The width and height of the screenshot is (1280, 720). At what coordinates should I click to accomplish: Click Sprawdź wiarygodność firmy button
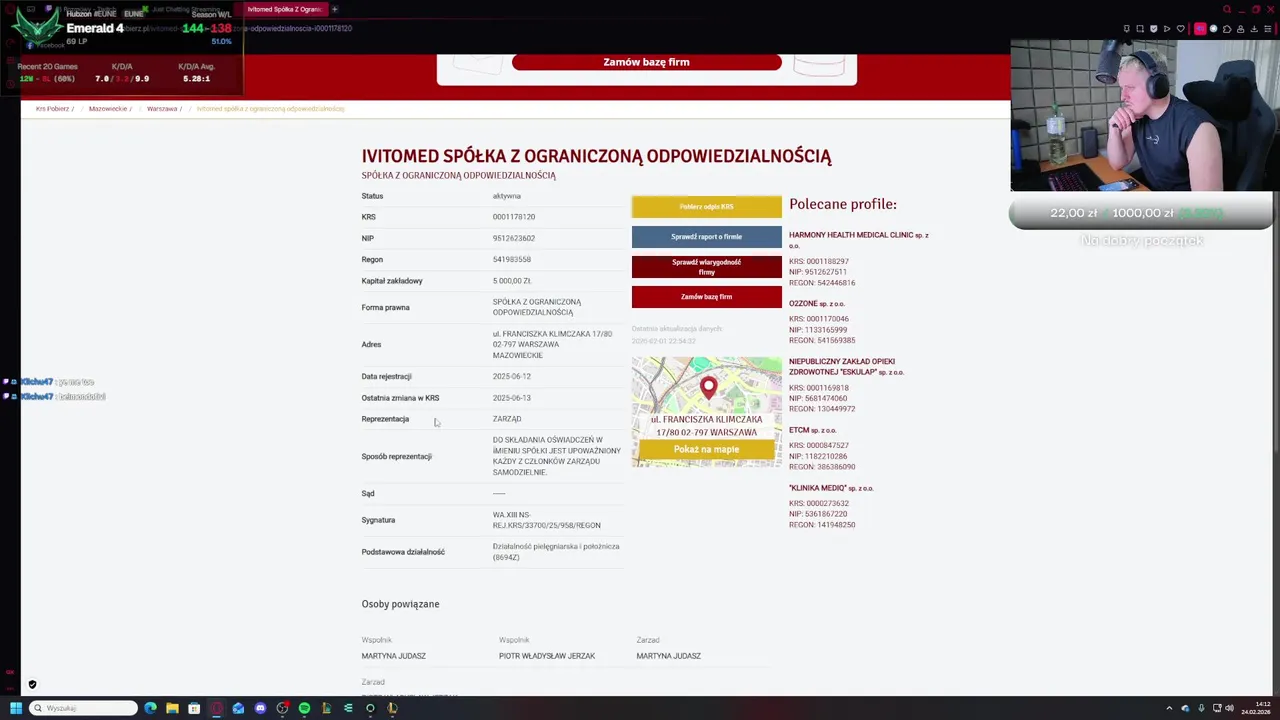pos(706,267)
